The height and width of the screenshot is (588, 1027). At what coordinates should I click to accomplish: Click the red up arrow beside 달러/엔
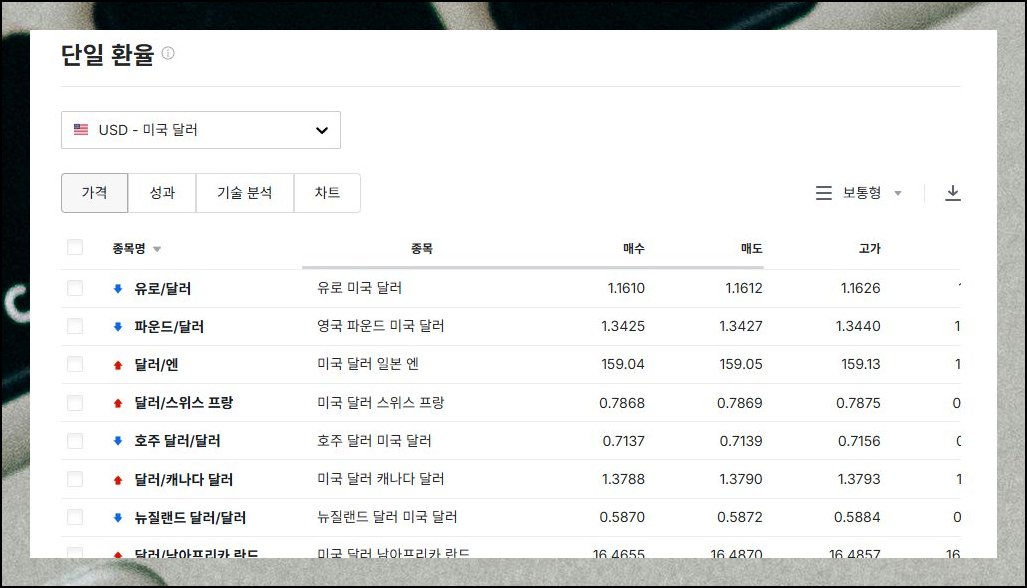(x=118, y=365)
